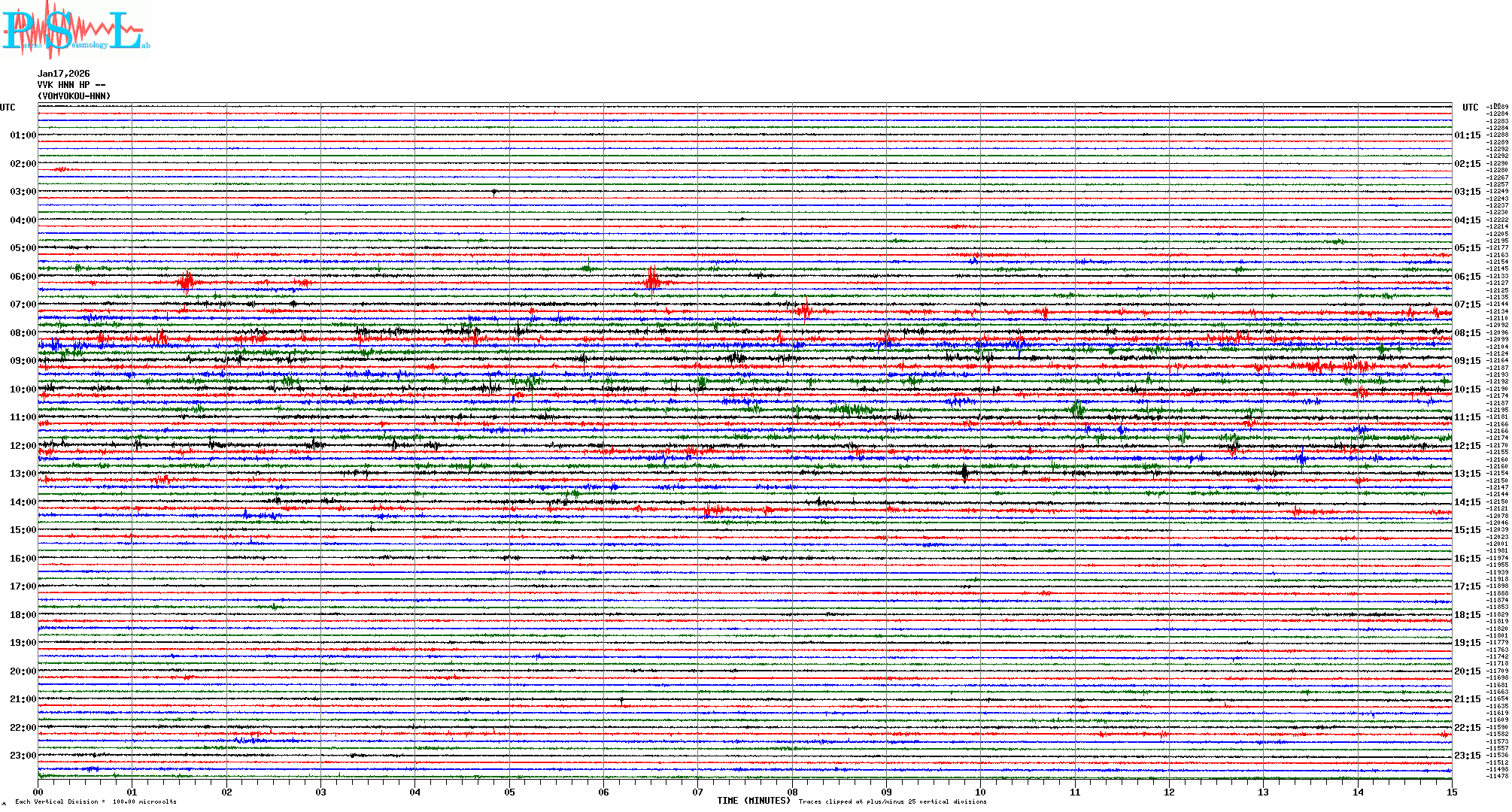Image resolution: width=1512 pixels, height=812 pixels.
Task: Click the 23:00 hour label on left
Action: pos(23,756)
